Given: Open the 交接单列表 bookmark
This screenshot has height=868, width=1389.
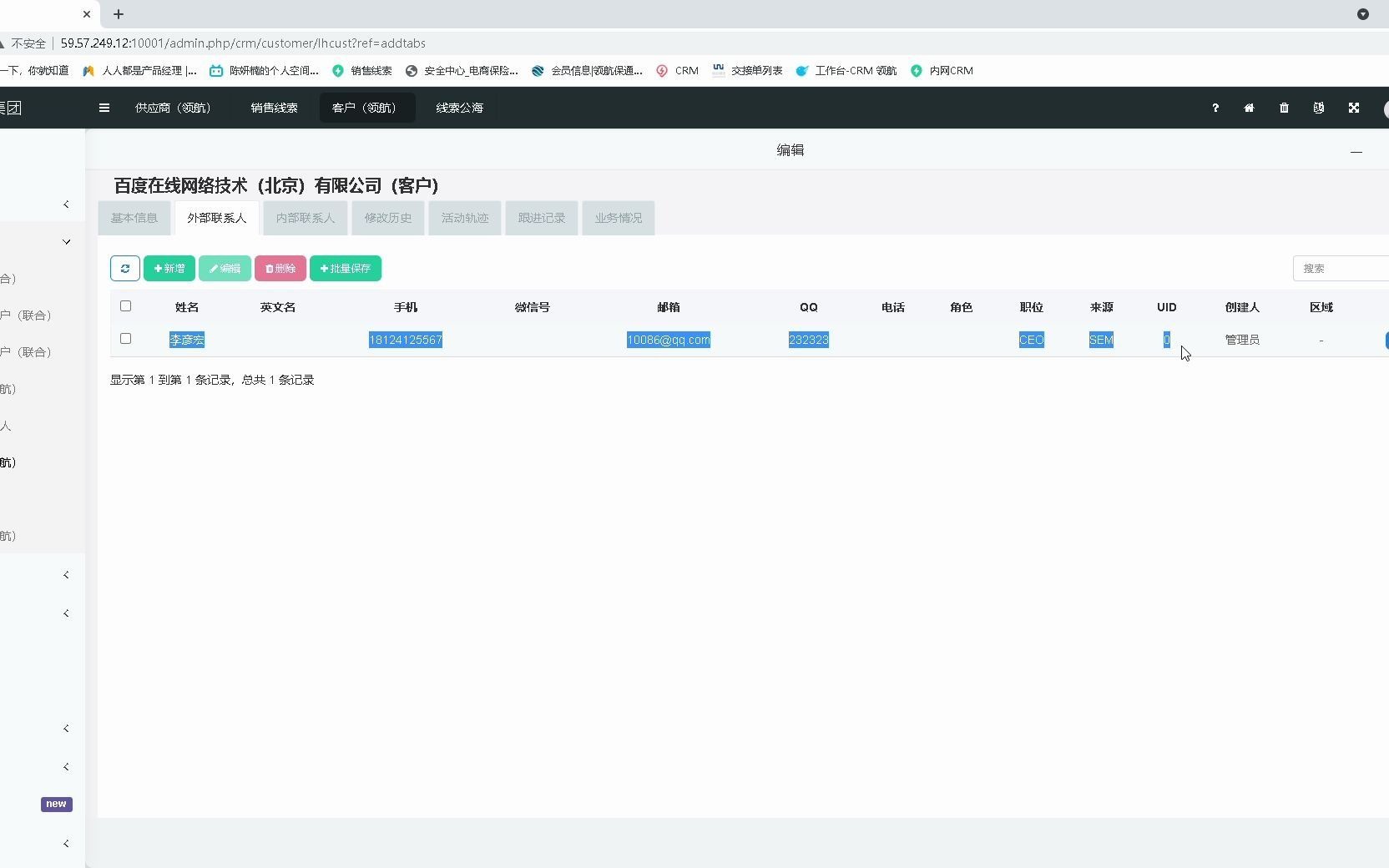Looking at the screenshot, I should pyautogui.click(x=747, y=71).
